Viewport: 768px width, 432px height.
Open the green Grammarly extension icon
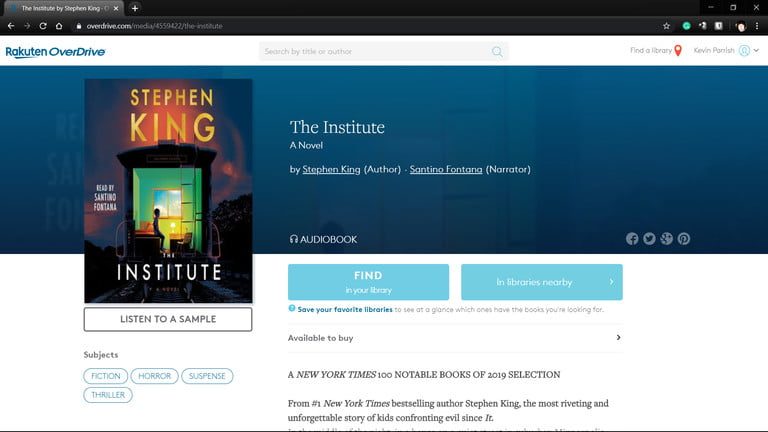[x=686, y=26]
